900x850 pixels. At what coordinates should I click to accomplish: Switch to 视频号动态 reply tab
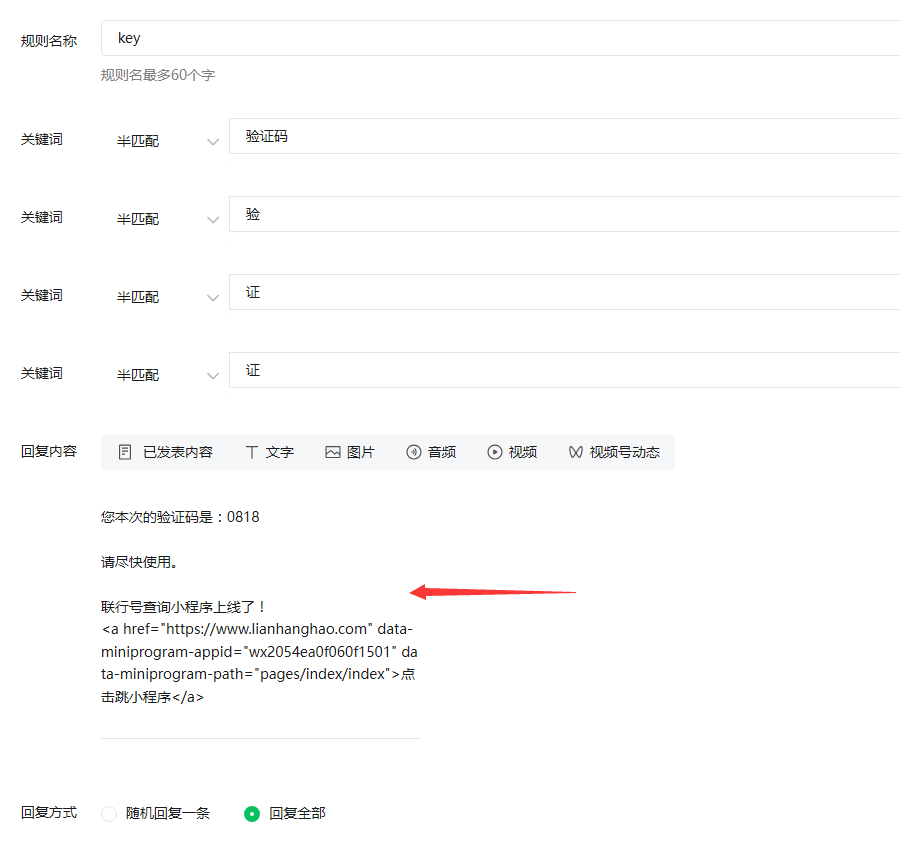(614, 452)
